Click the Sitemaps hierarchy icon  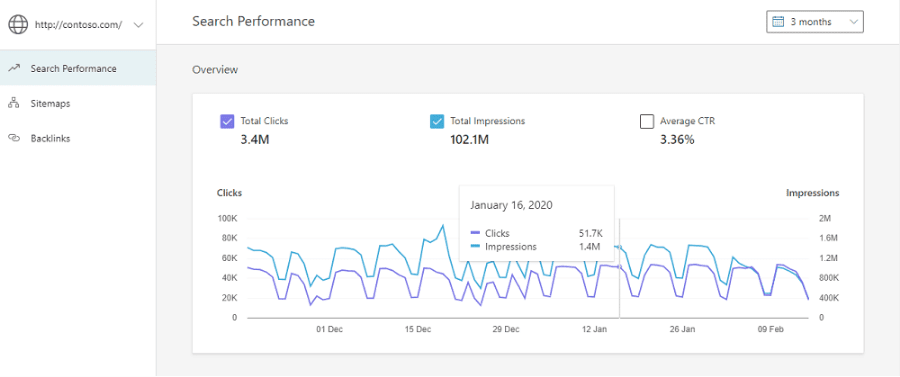pyautogui.click(x=14, y=103)
